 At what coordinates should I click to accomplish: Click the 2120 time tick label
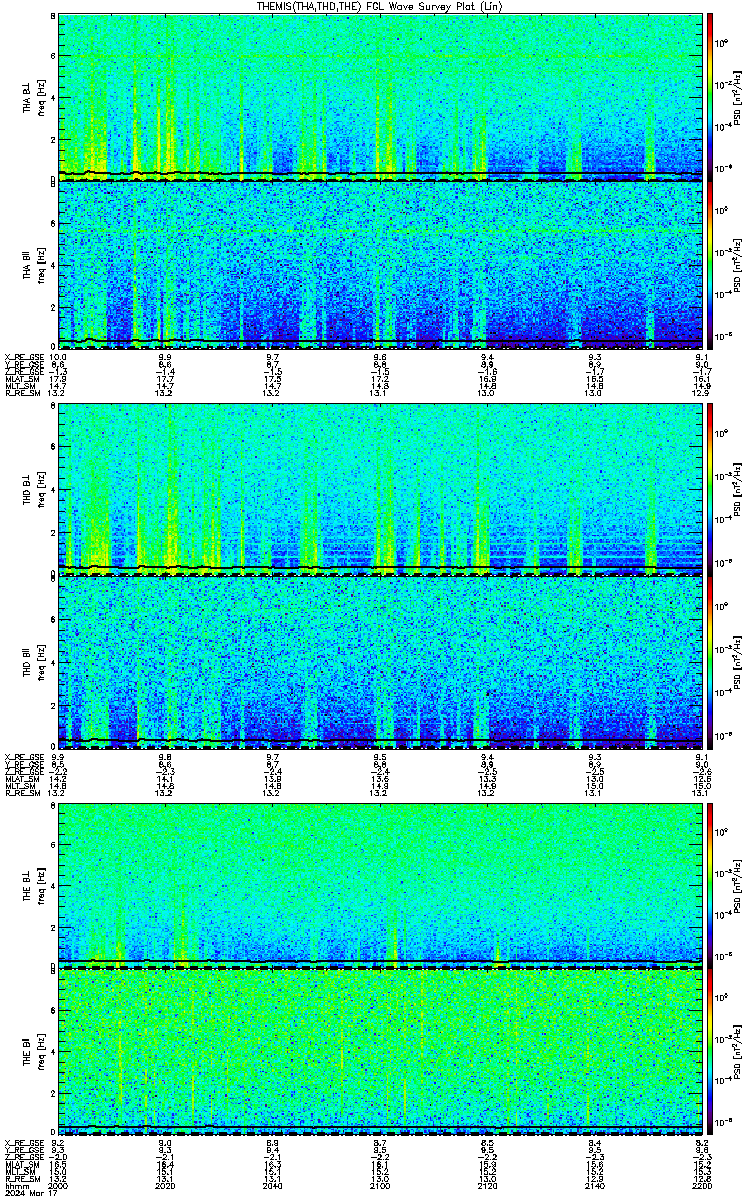[487, 1185]
